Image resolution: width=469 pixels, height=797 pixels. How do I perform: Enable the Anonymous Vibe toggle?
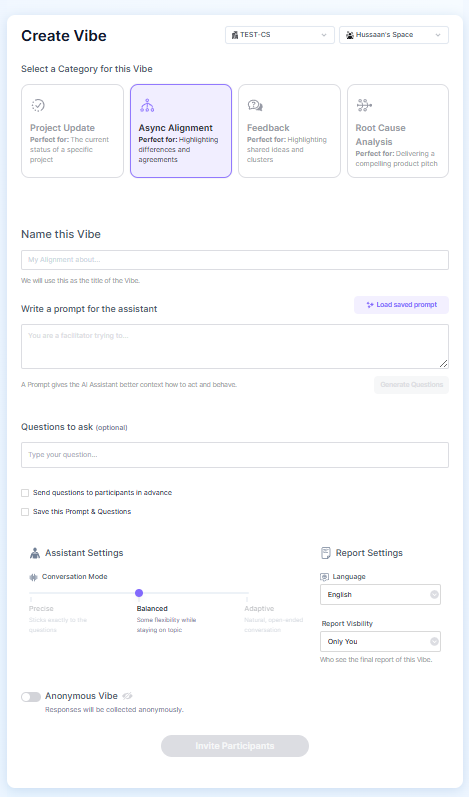click(x=31, y=697)
